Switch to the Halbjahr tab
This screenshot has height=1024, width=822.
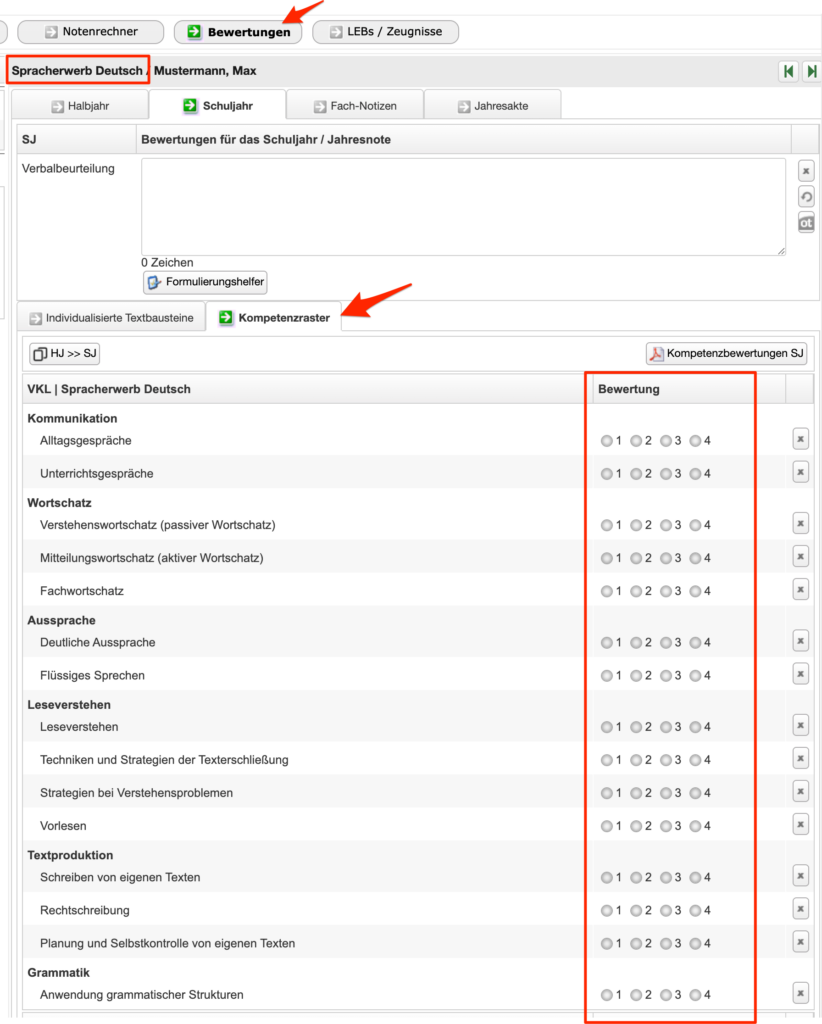click(82, 105)
